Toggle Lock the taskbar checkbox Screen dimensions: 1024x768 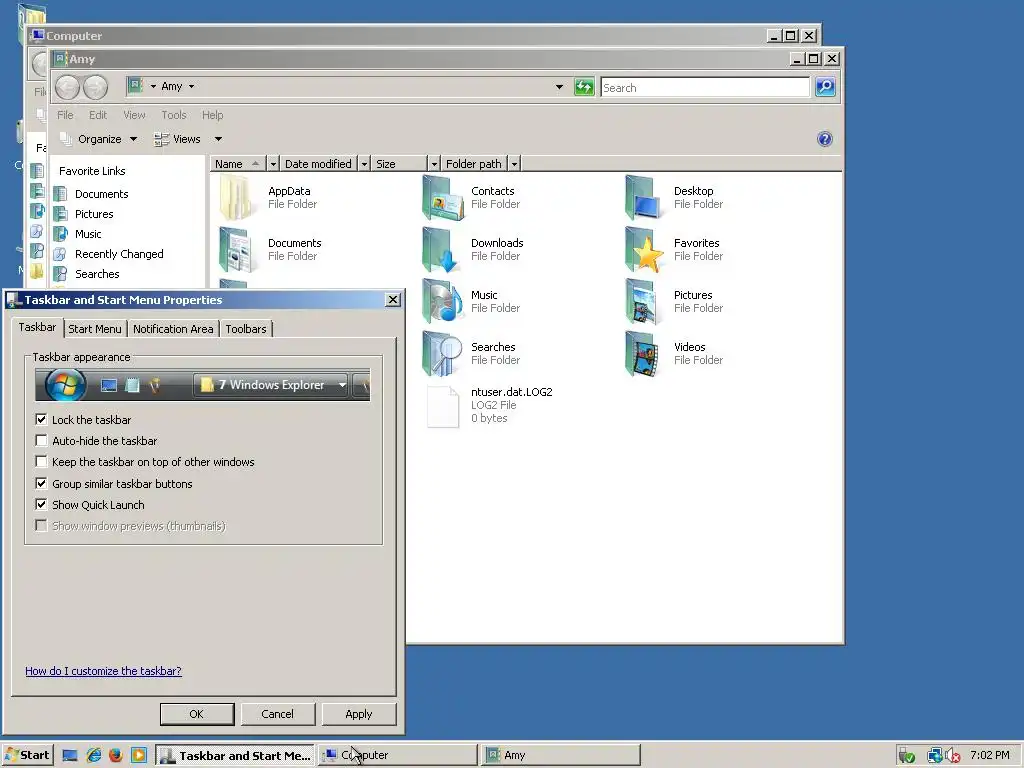(x=41, y=420)
